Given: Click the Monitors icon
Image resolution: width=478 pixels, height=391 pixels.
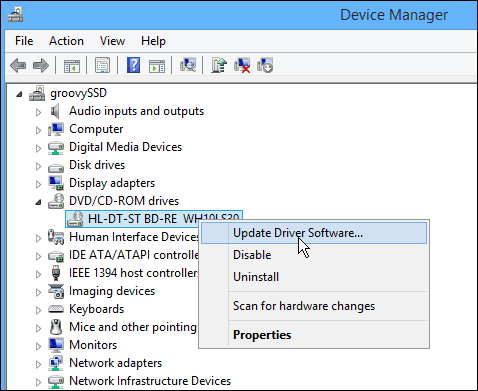Looking at the screenshot, I should point(56,345).
